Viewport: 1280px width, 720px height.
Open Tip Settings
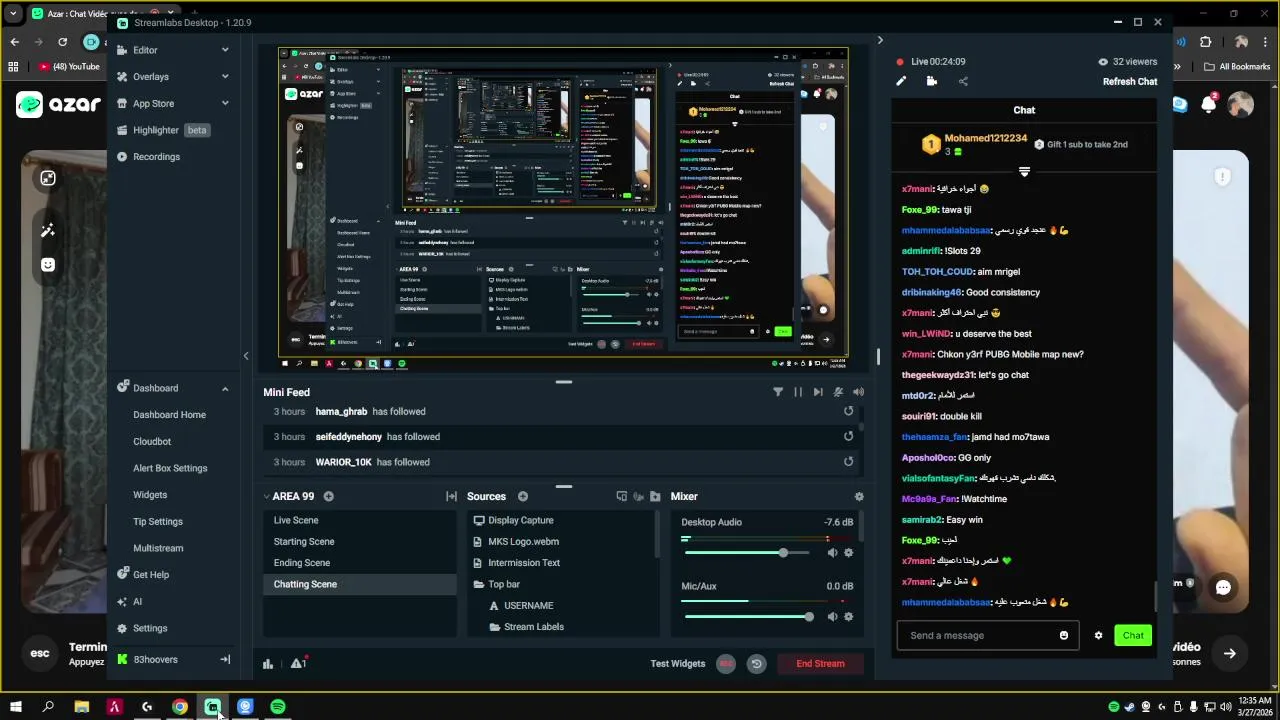pos(158,521)
